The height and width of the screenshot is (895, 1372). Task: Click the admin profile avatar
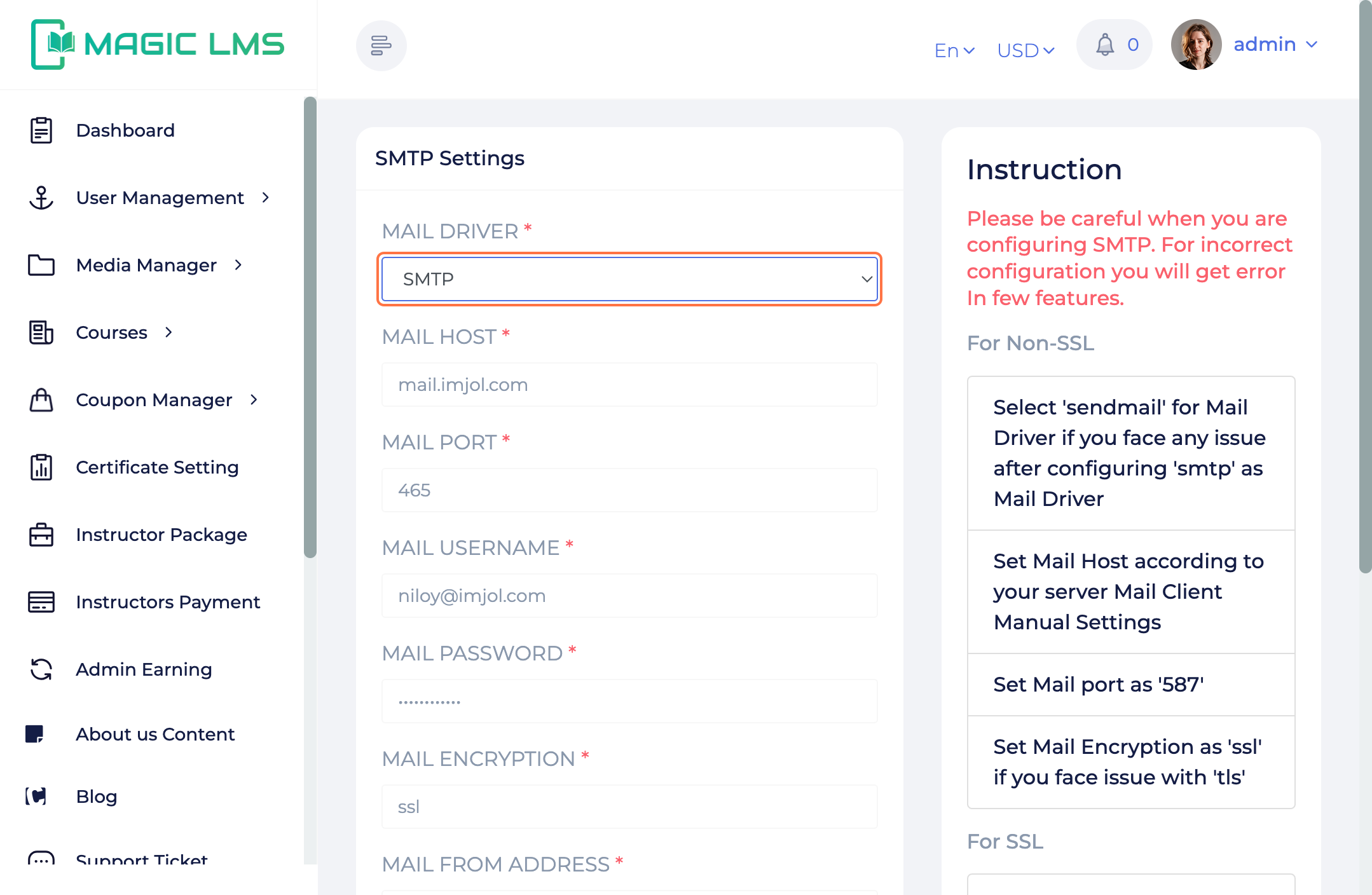point(1196,44)
